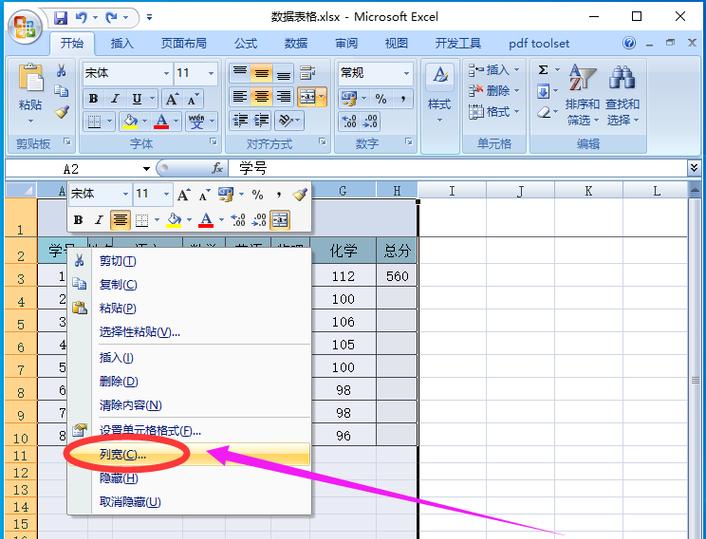
Task: Decrease indent in alignment group
Action: (x=240, y=121)
